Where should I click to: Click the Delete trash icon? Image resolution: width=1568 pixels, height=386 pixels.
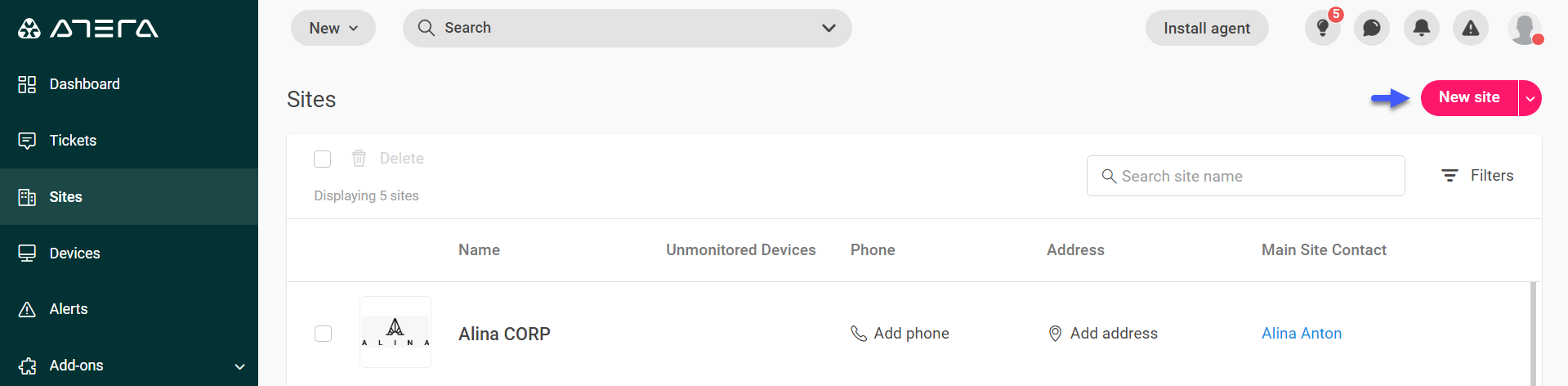pyautogui.click(x=359, y=159)
